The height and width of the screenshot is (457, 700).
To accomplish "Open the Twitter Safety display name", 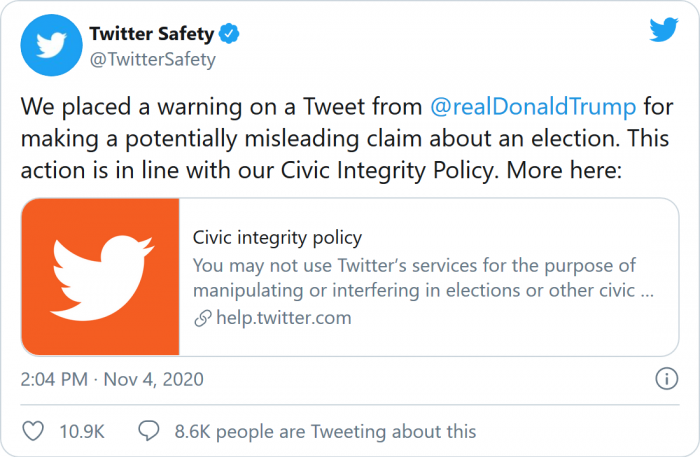I will [x=151, y=35].
